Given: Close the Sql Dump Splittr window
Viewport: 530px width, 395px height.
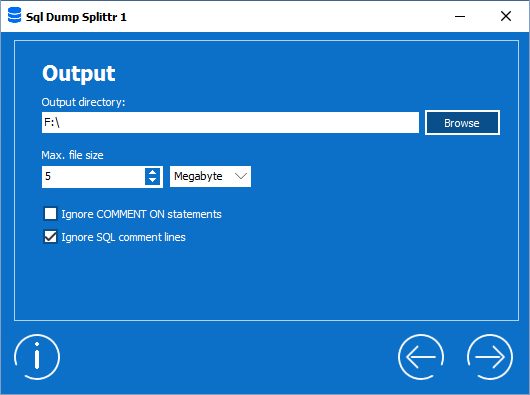Looking at the screenshot, I should (x=506, y=16).
